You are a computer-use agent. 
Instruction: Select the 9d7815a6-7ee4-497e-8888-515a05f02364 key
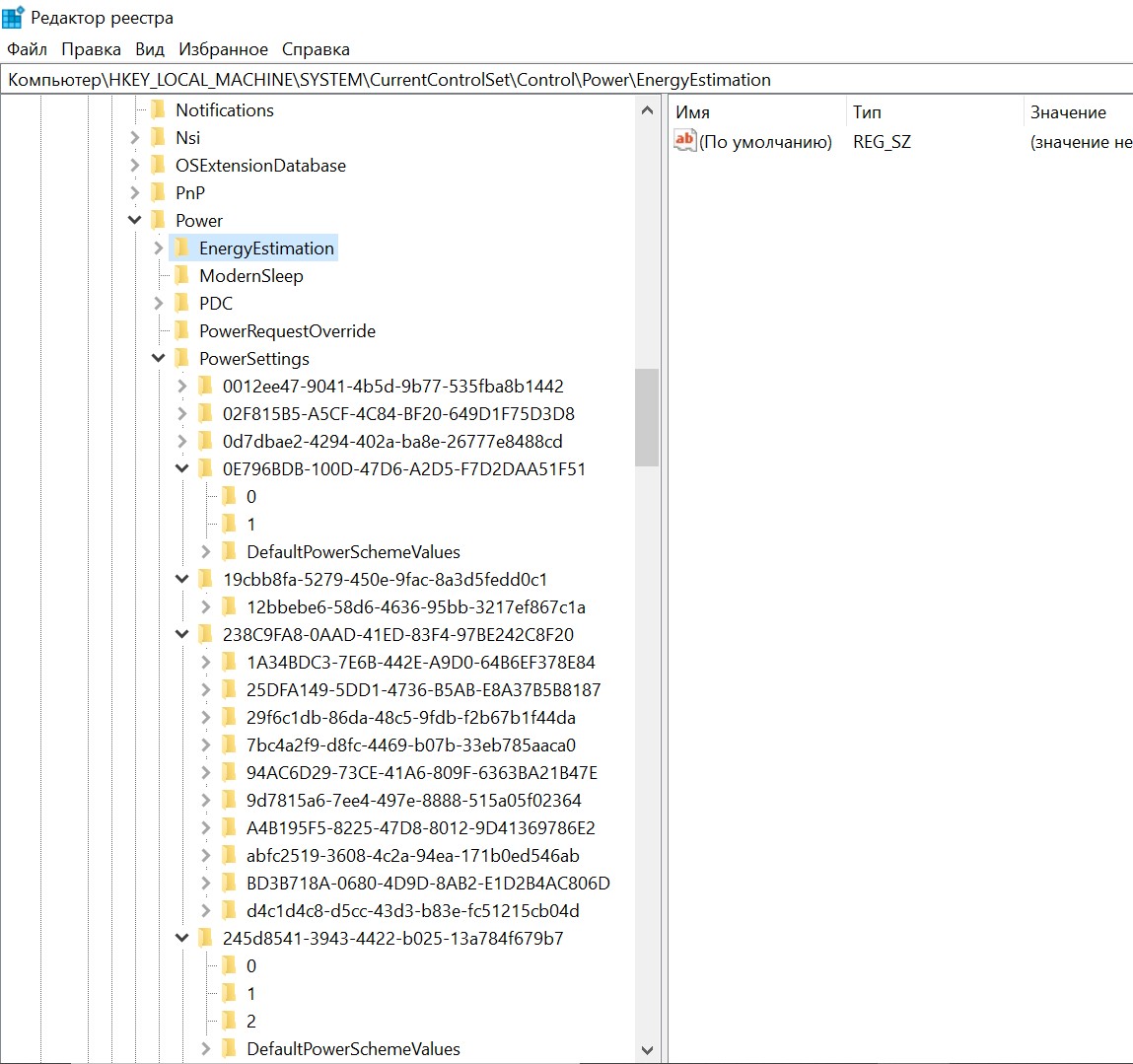tap(413, 800)
